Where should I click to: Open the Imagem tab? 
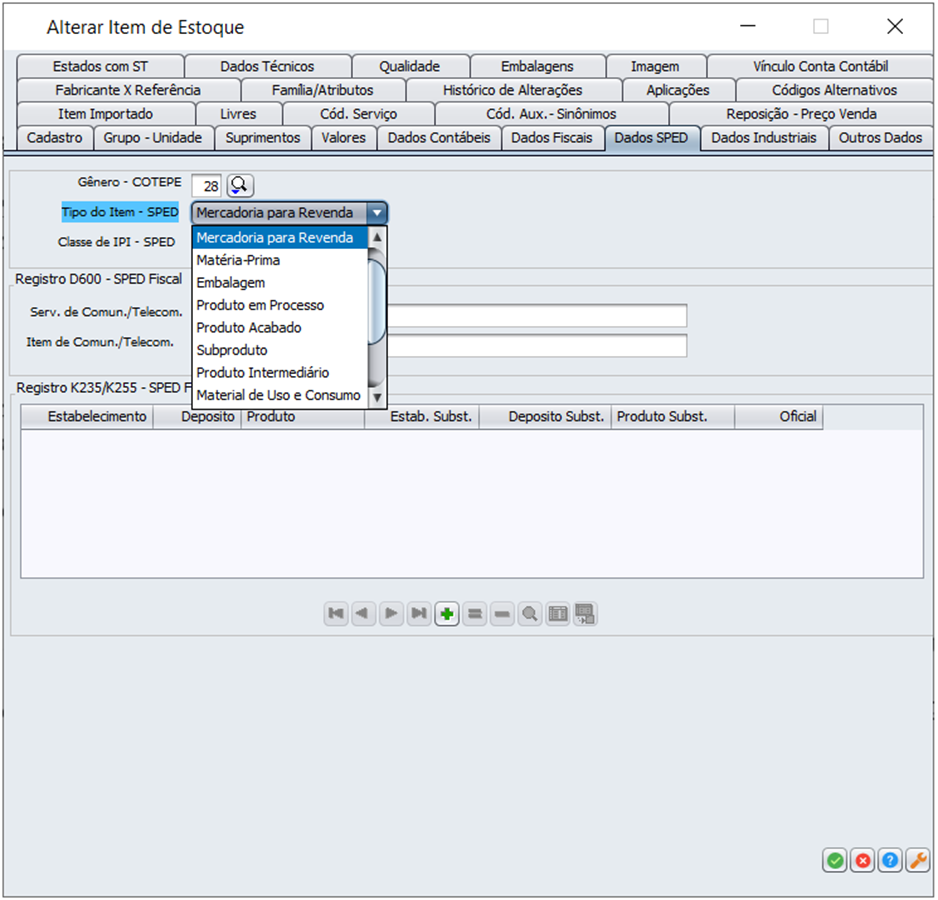[x=655, y=66]
